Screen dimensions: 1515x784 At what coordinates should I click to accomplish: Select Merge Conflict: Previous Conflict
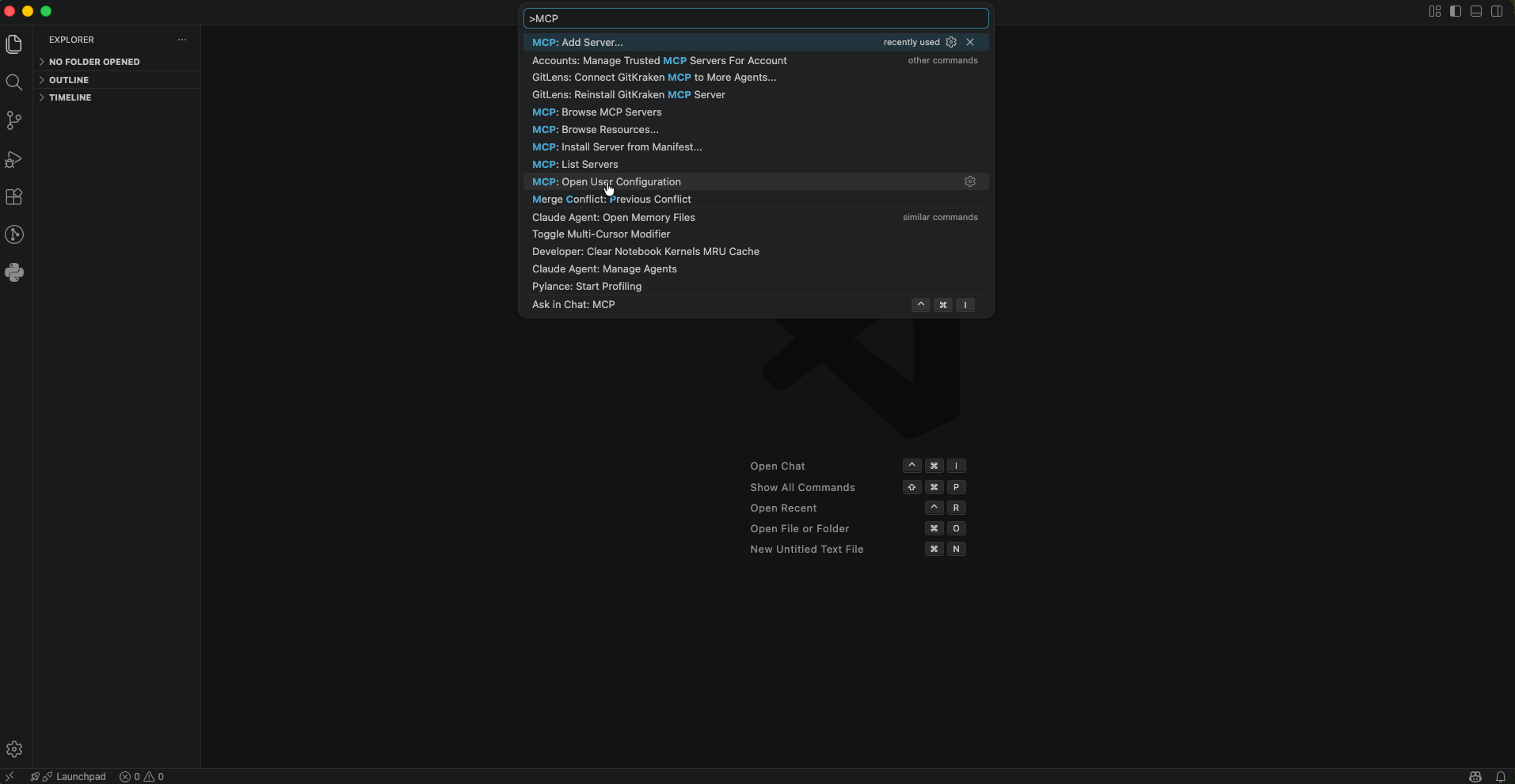click(756, 200)
